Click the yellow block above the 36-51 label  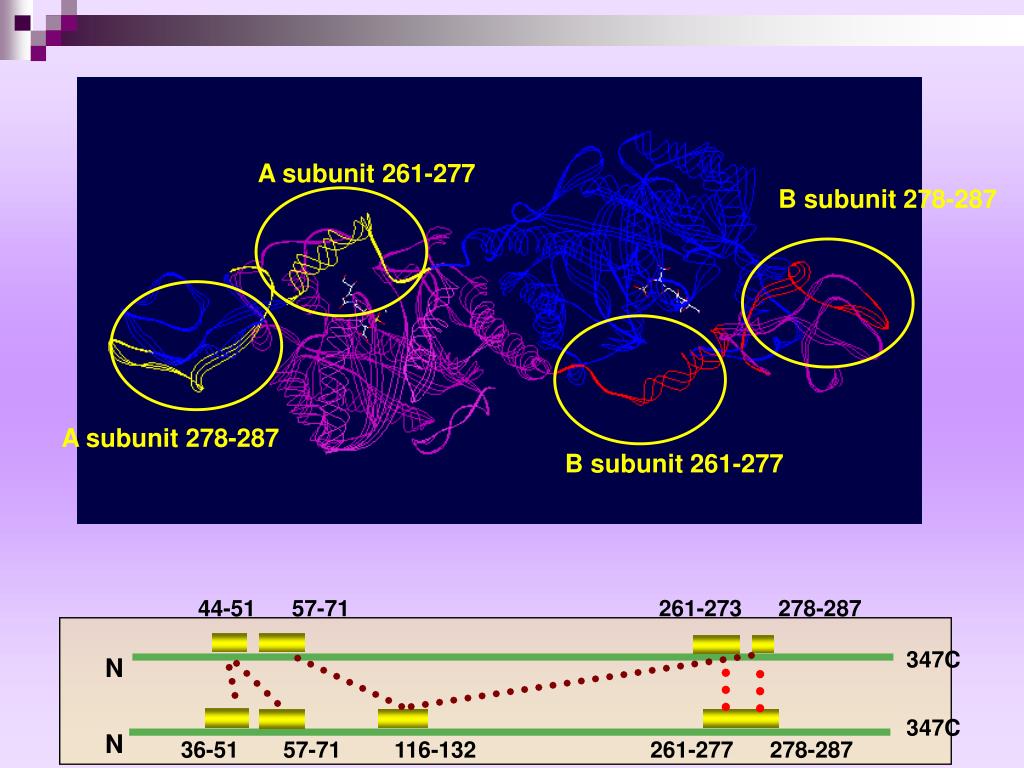[227, 718]
